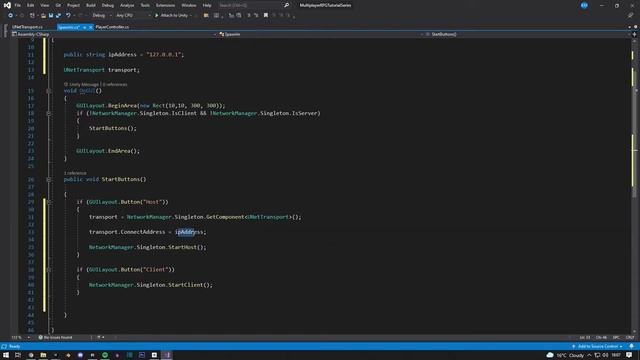Open the View menu

pos(44,5)
